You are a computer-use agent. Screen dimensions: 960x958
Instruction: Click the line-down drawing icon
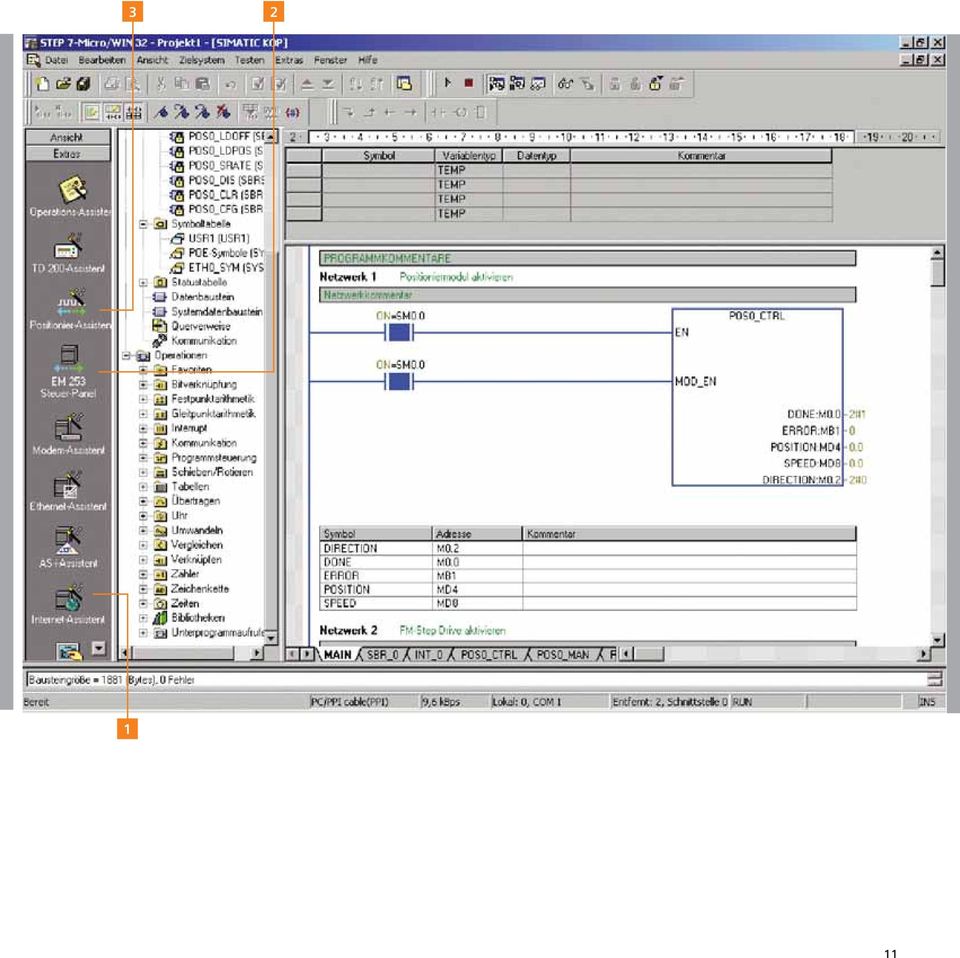(348, 112)
